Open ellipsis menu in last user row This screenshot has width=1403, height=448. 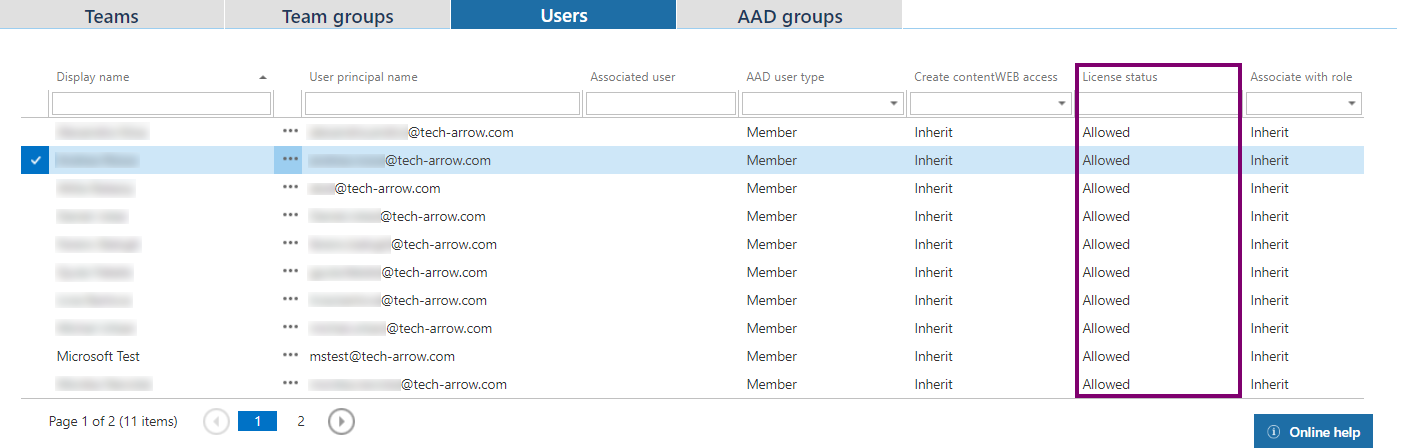click(x=290, y=384)
